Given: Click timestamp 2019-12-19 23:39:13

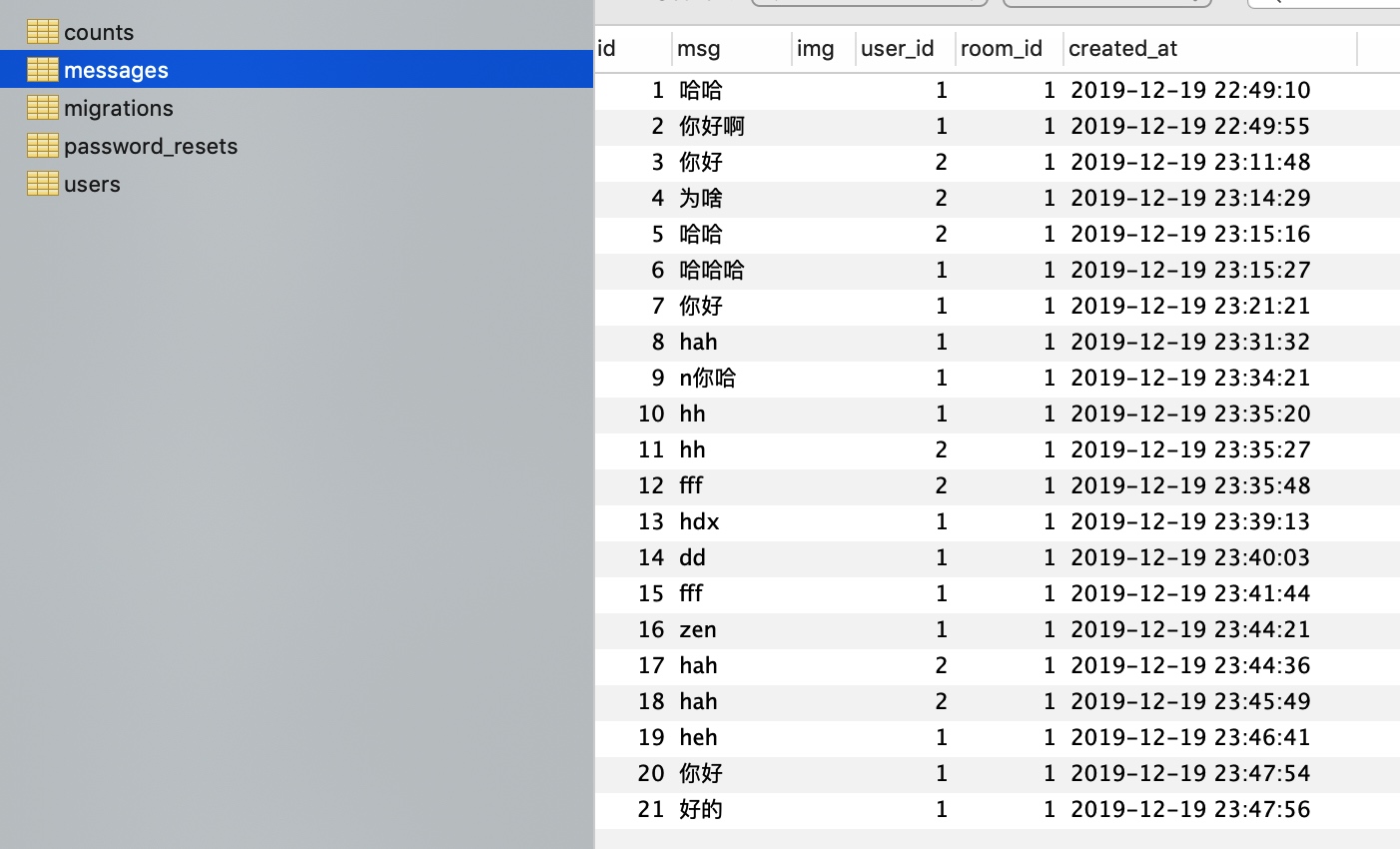Looking at the screenshot, I should [1190, 521].
